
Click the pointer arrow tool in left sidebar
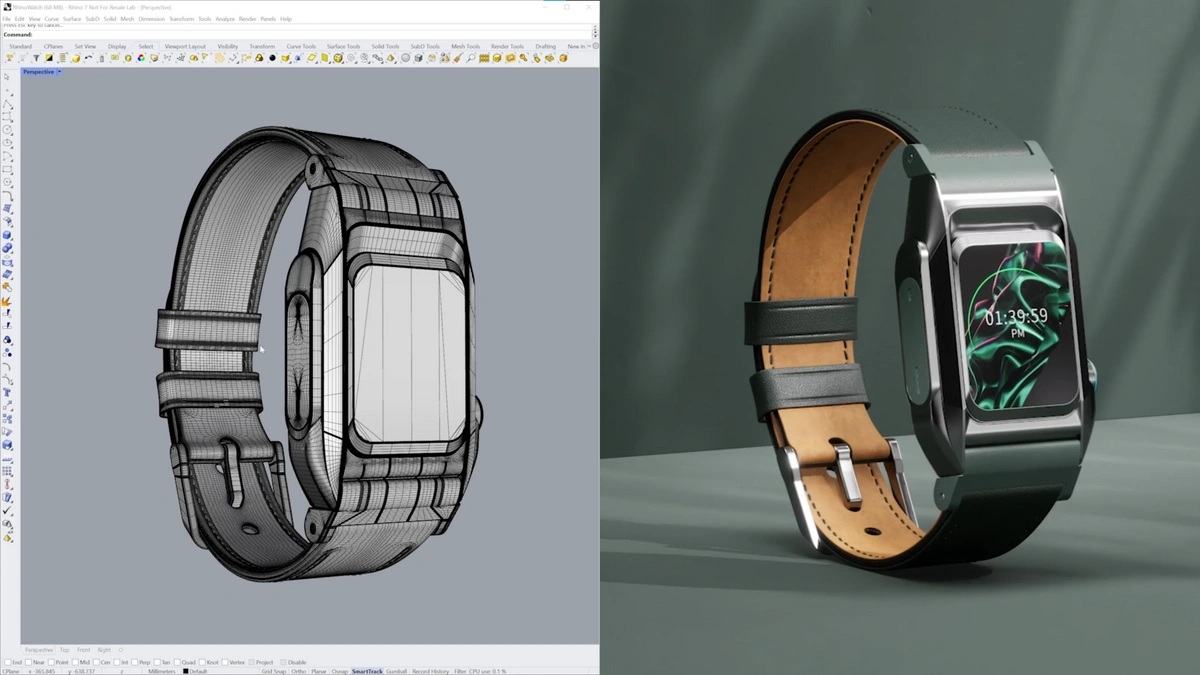[7, 77]
